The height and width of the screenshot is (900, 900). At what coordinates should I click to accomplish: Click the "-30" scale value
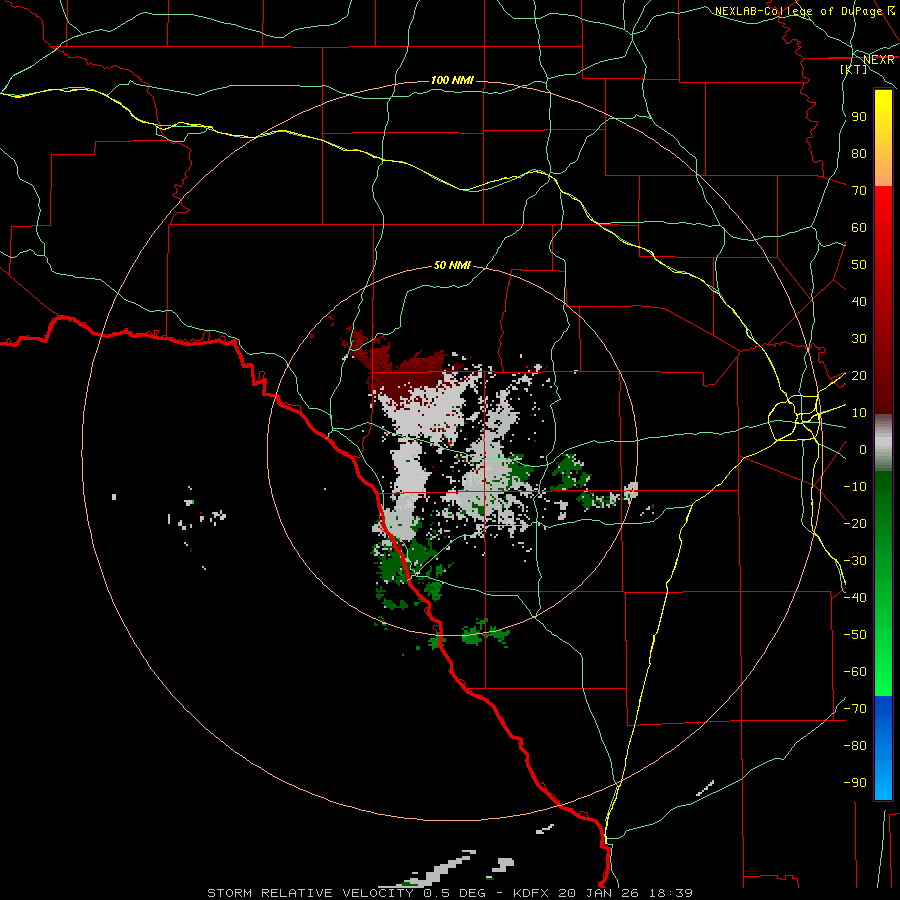tap(855, 561)
